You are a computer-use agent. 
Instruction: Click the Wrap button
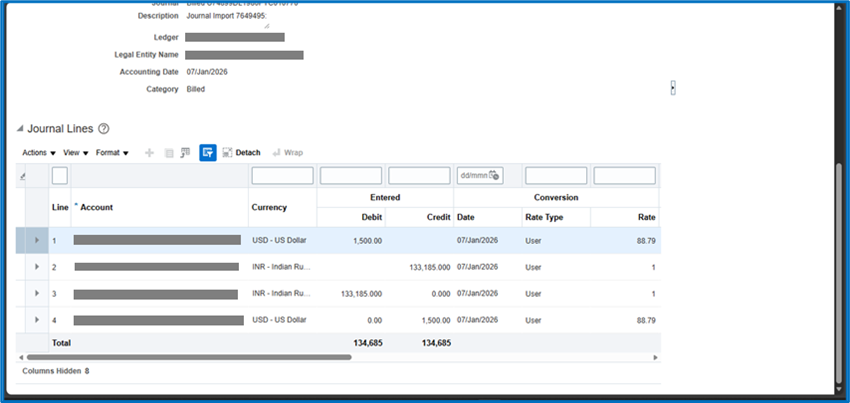(287, 153)
